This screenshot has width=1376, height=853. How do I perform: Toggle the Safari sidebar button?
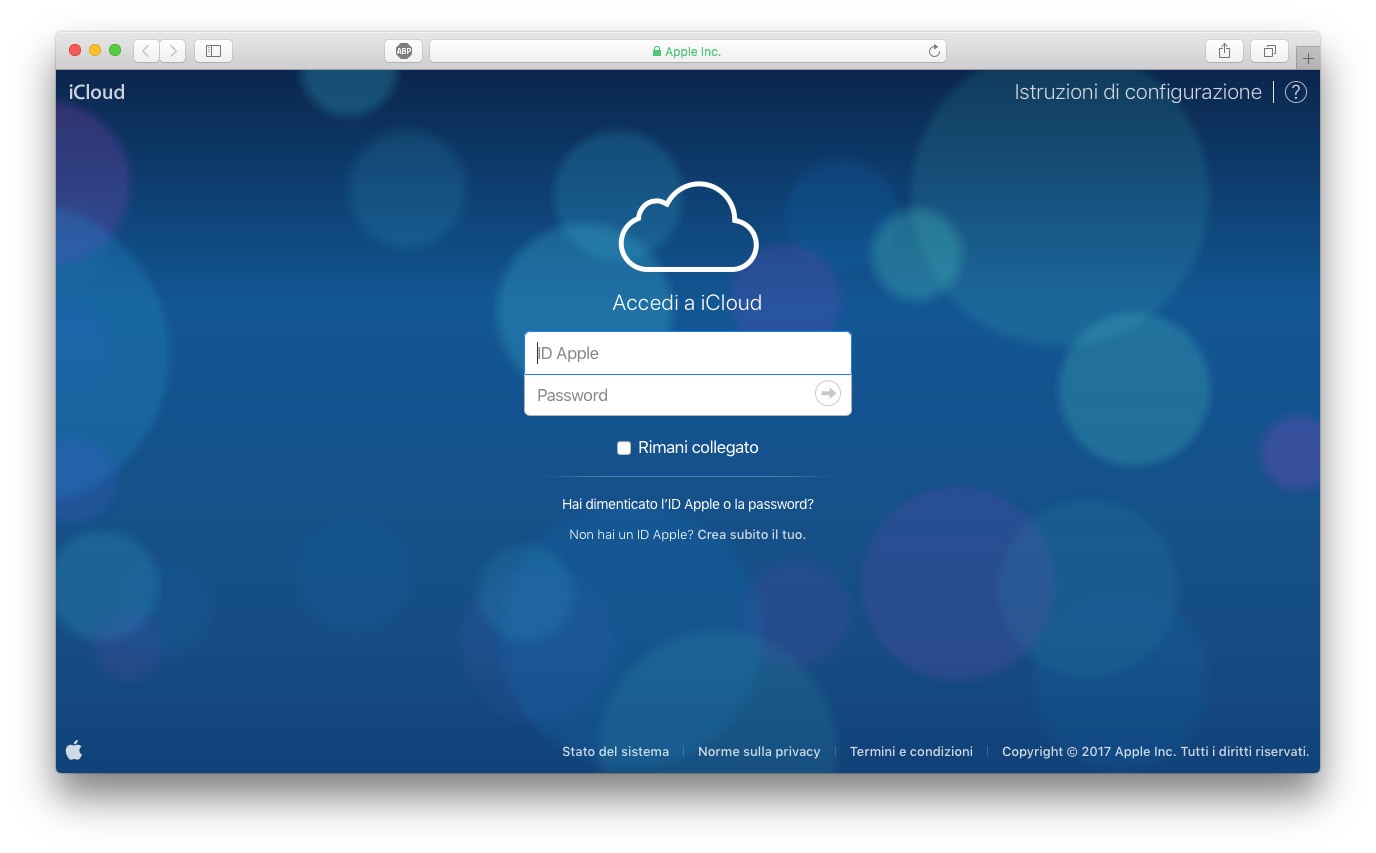pos(213,51)
